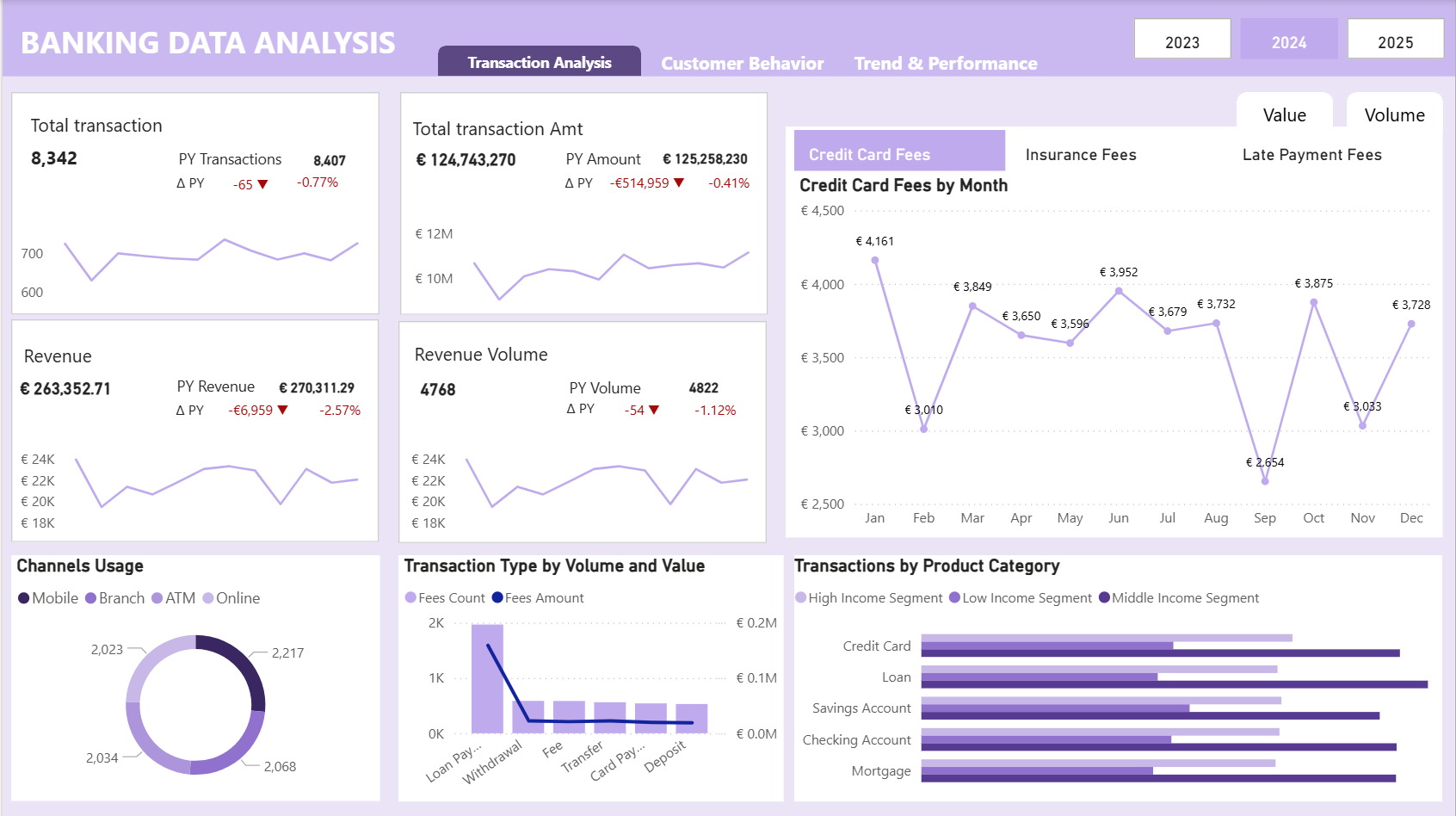Click the Online legend dot

208,598
